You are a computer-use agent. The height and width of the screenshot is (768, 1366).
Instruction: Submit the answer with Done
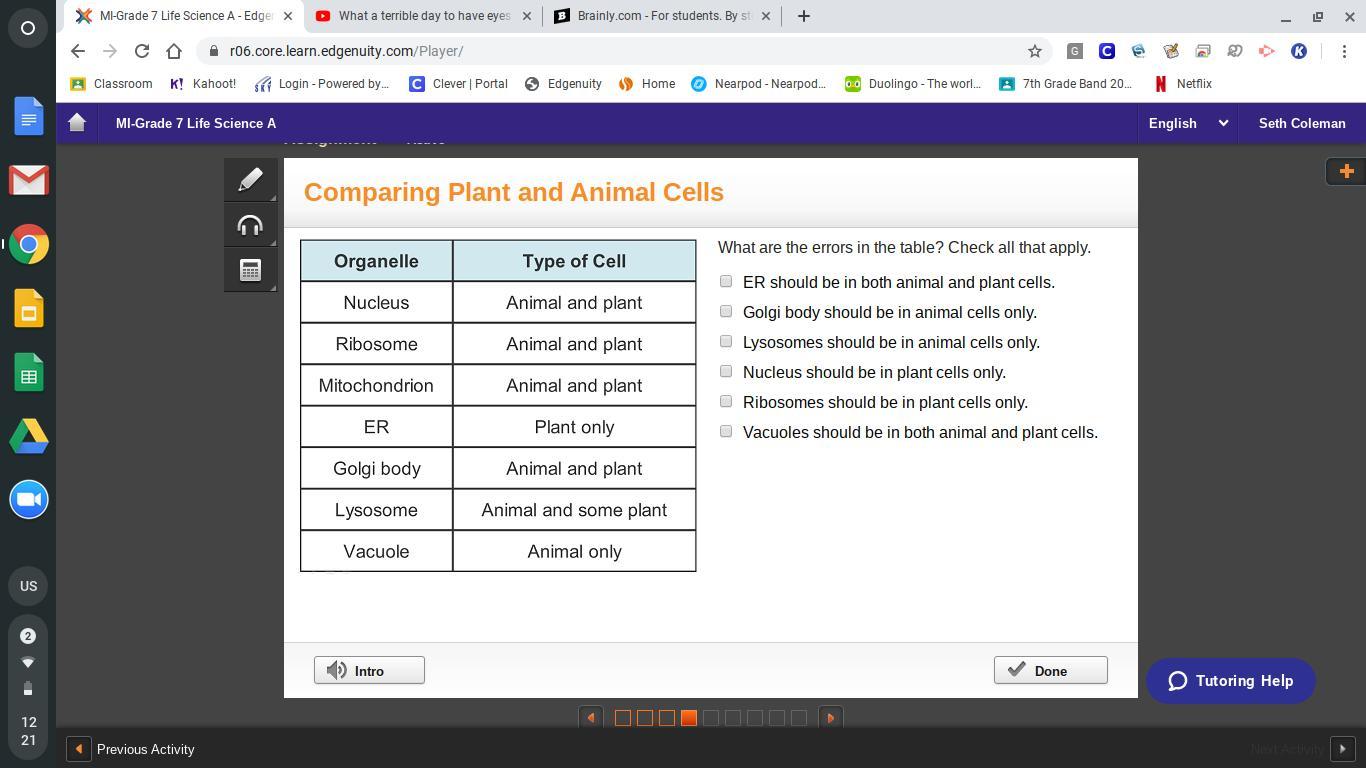1050,670
